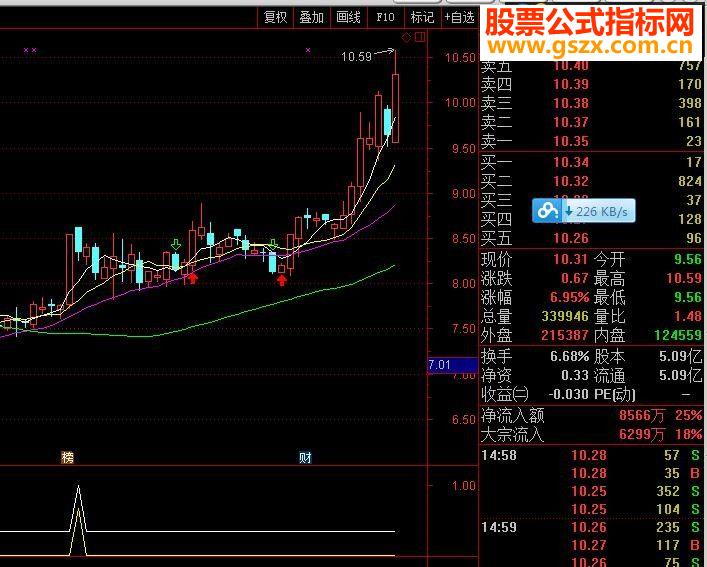707x567 pixels.
Task: Click the 买一 10.34 order row
Action: coord(591,162)
